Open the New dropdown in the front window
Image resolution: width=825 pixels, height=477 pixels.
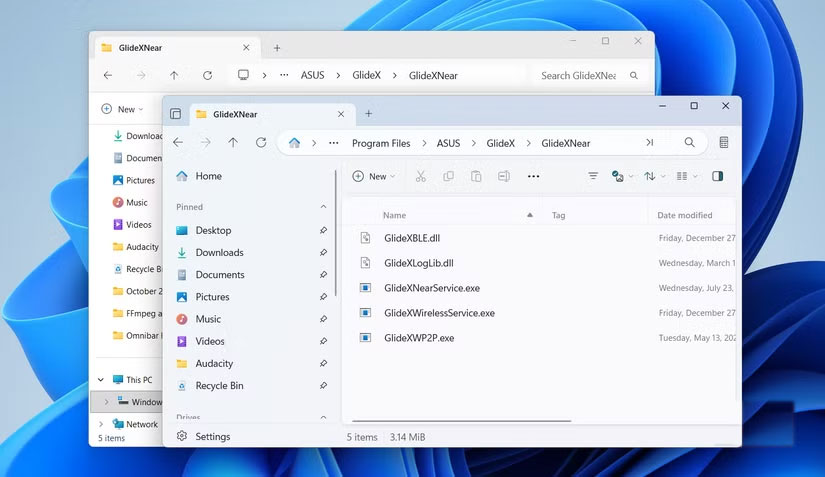pos(373,176)
